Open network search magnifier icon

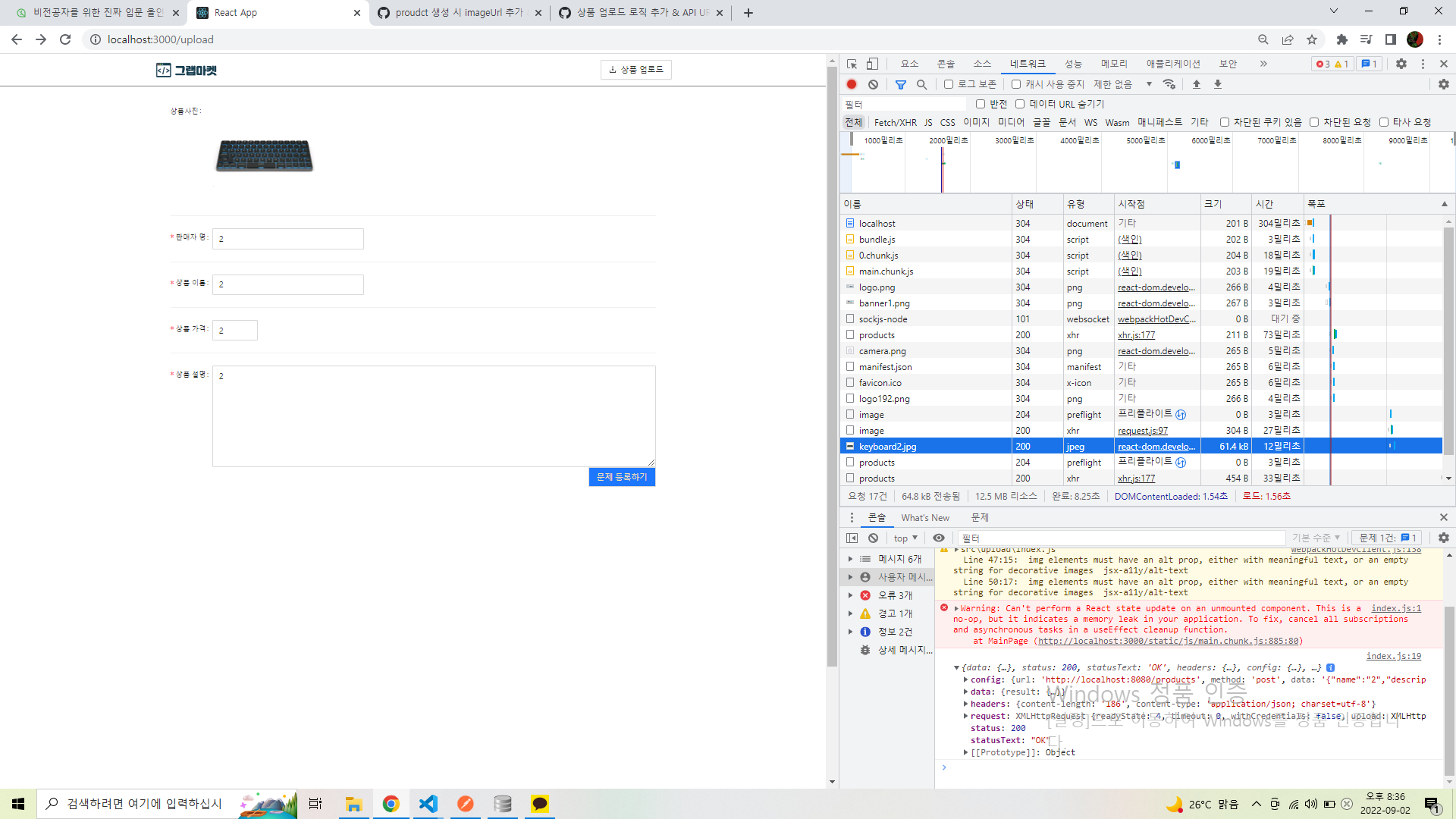tap(921, 84)
